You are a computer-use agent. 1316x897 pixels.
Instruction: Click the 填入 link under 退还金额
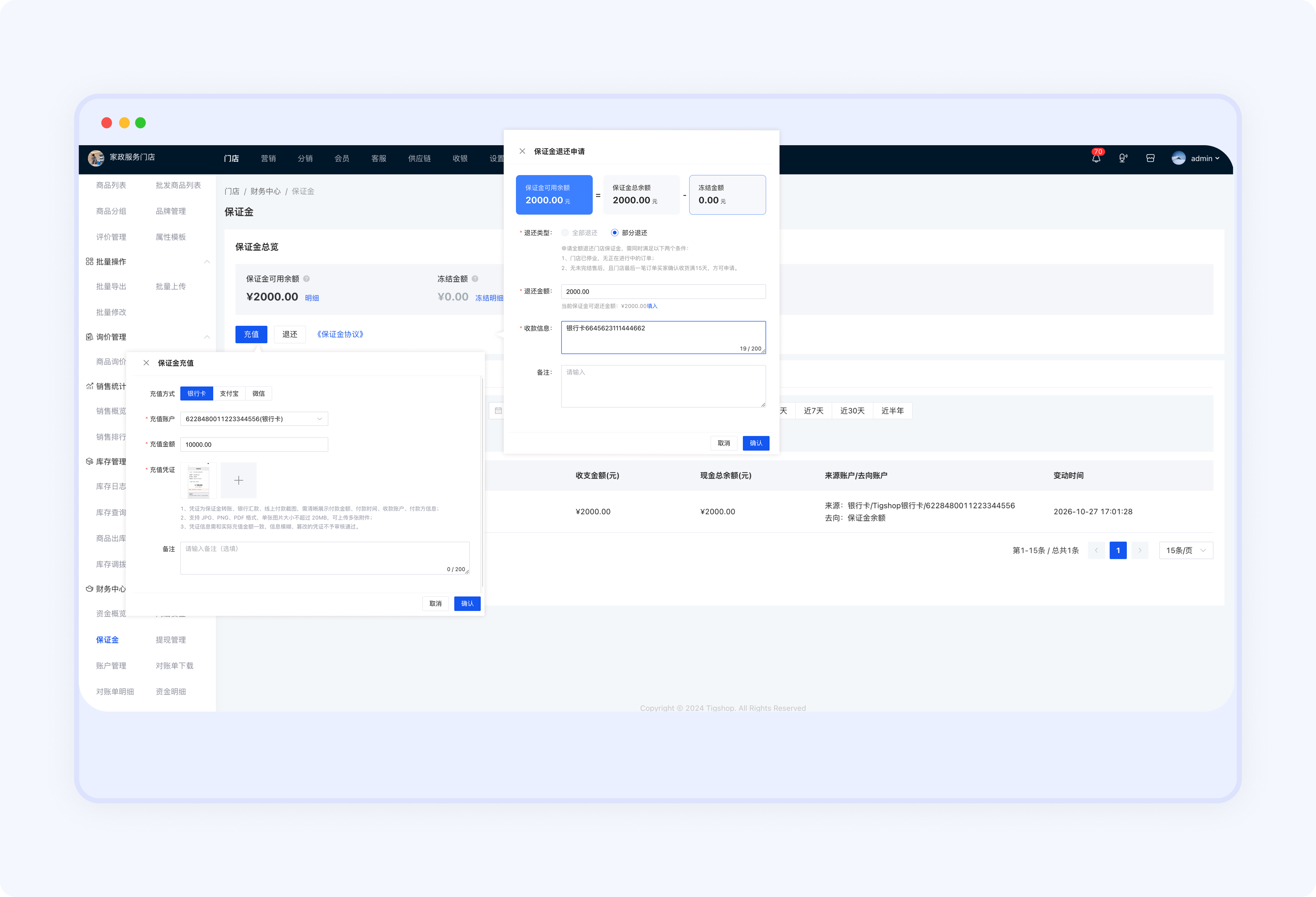coord(653,306)
